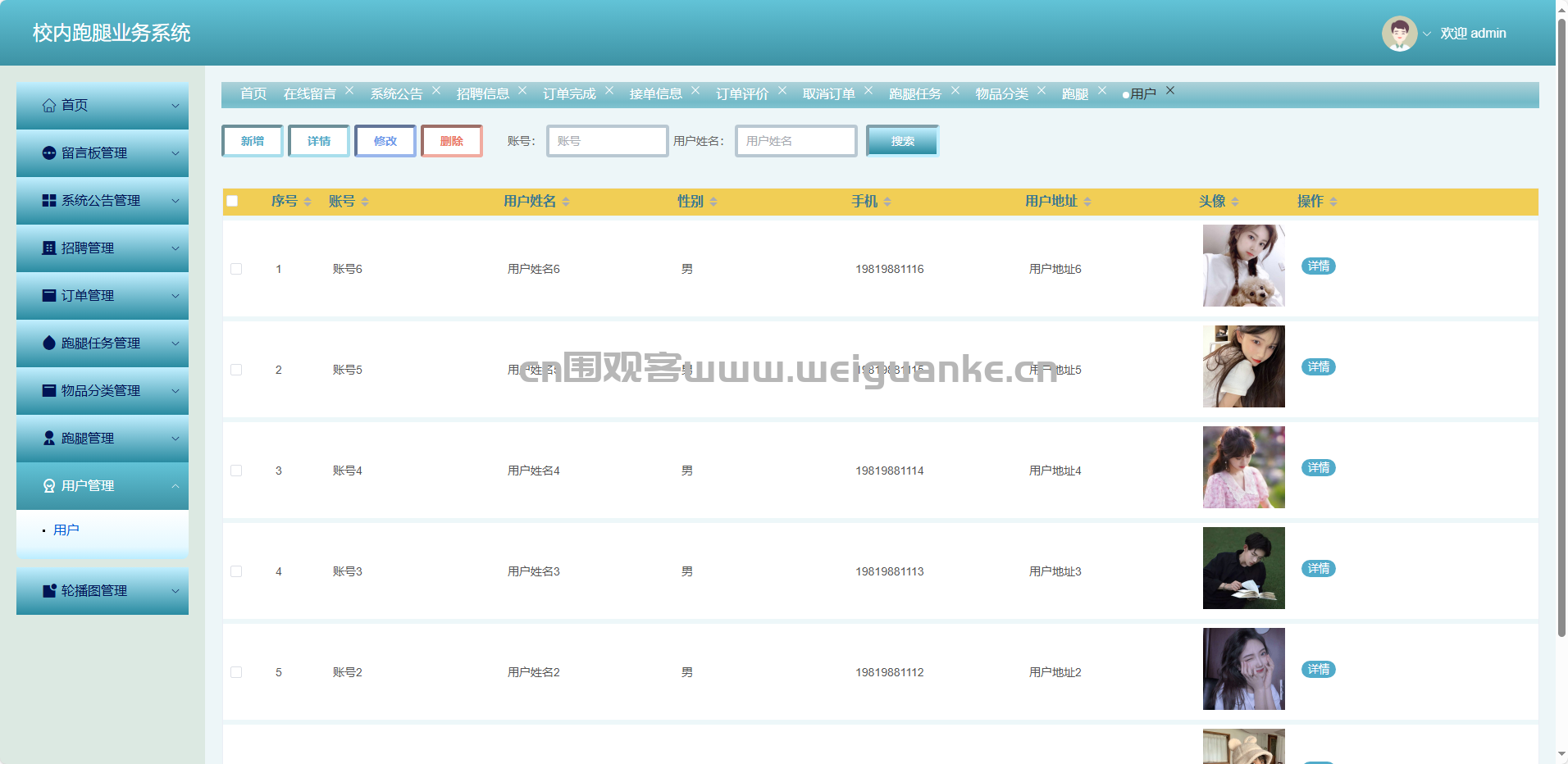The height and width of the screenshot is (764, 1568).
Task: Click the runner management person icon
Action: [x=49, y=439]
